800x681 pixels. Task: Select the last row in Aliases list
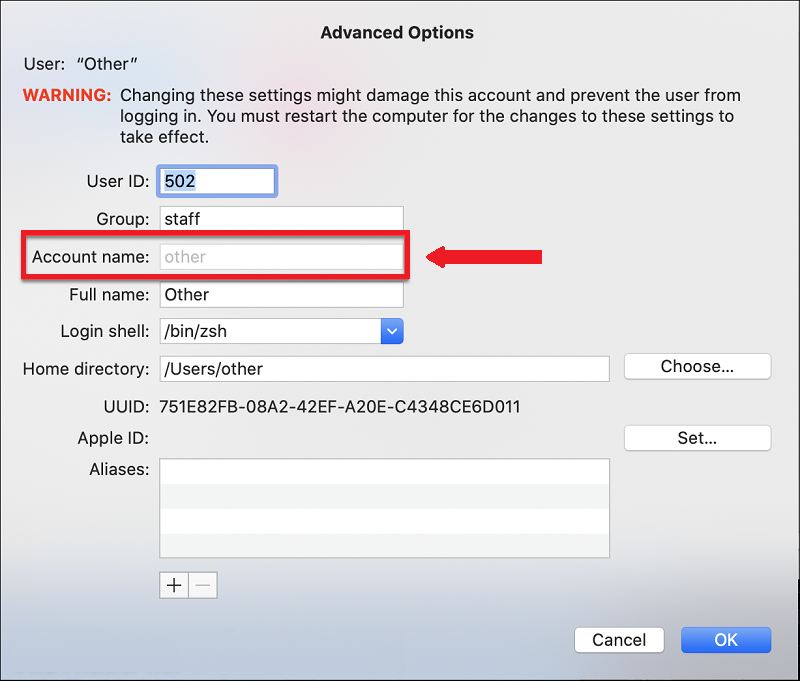click(384, 545)
